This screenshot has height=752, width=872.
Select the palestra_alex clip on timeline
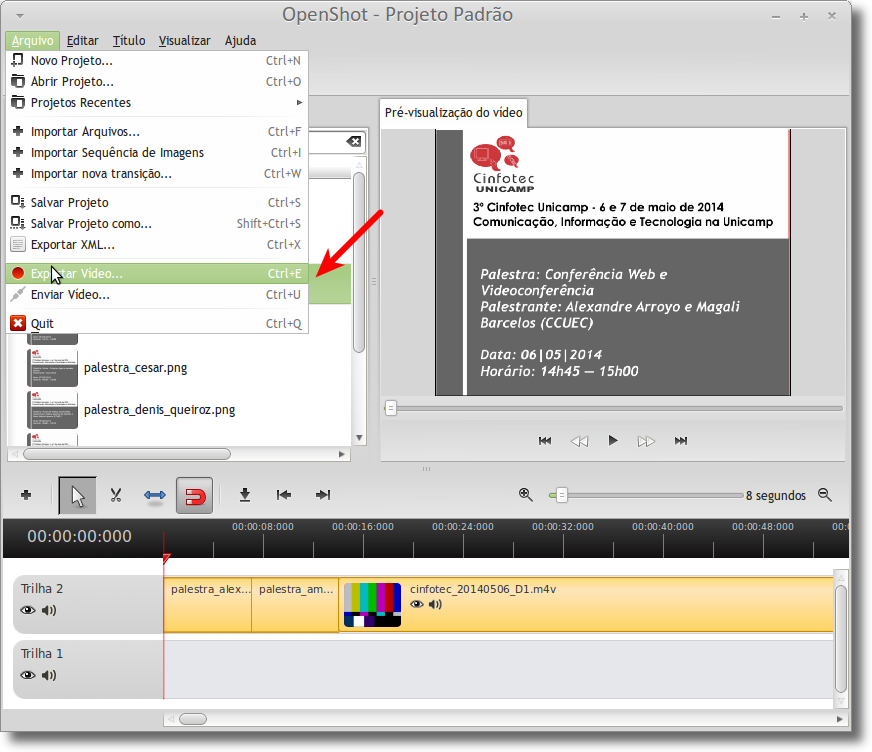(207, 605)
